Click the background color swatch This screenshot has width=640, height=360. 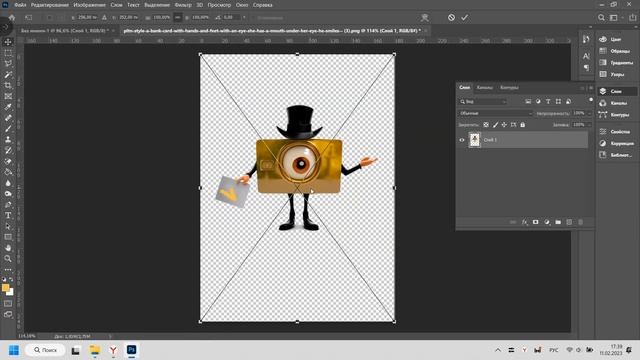(x=10, y=292)
